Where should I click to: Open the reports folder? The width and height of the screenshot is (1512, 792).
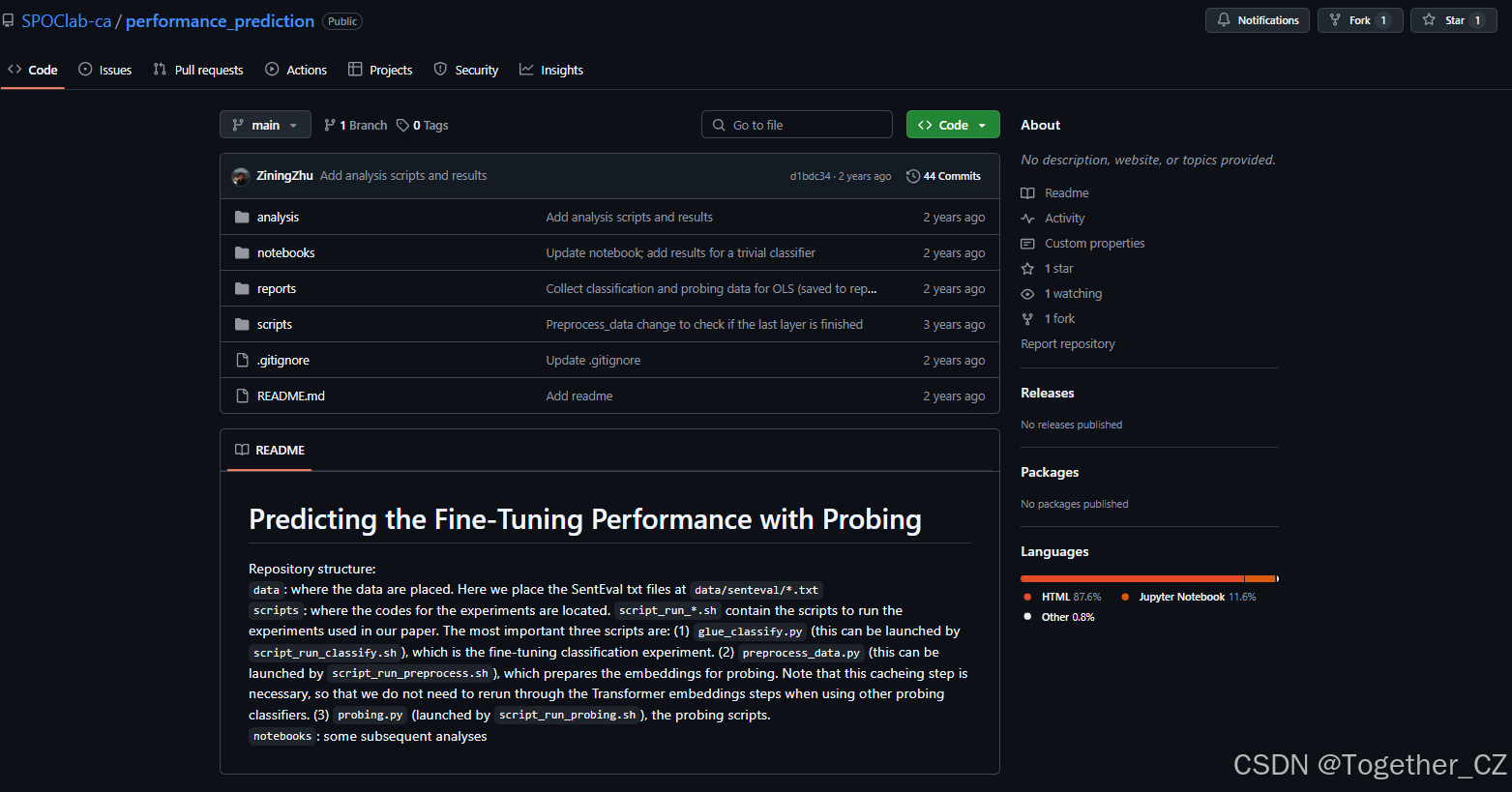point(277,288)
